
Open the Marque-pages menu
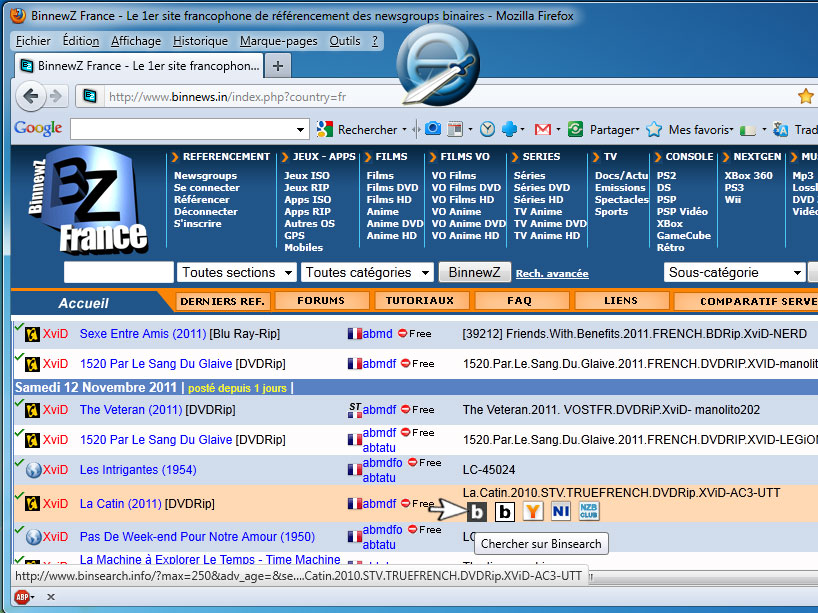279,41
